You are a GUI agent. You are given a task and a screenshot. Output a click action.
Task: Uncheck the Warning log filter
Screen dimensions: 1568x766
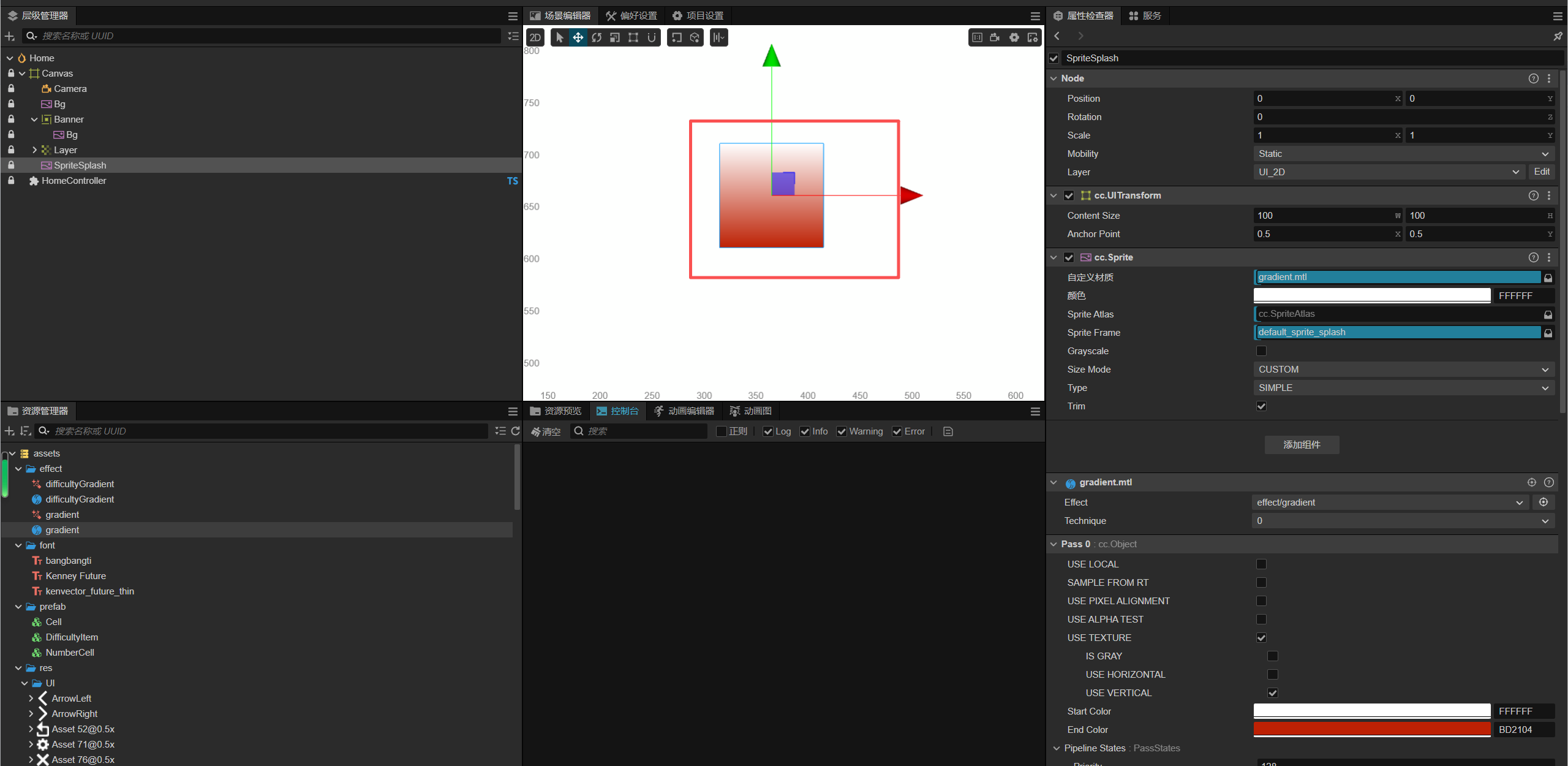point(842,431)
